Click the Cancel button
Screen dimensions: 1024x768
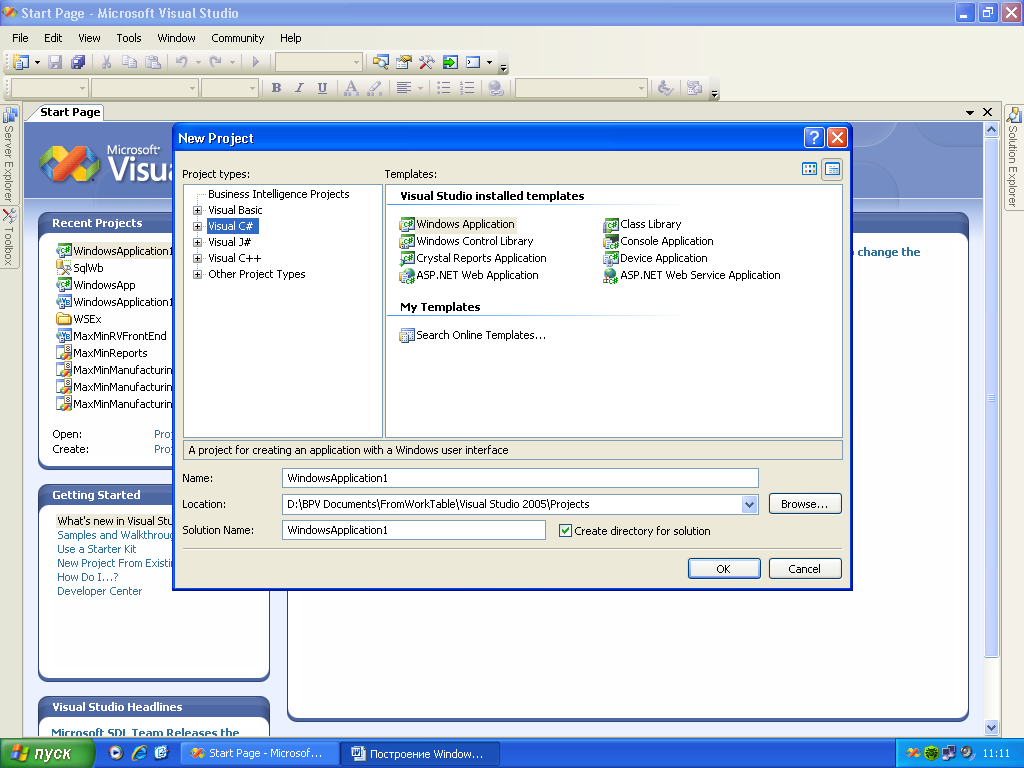tap(805, 569)
